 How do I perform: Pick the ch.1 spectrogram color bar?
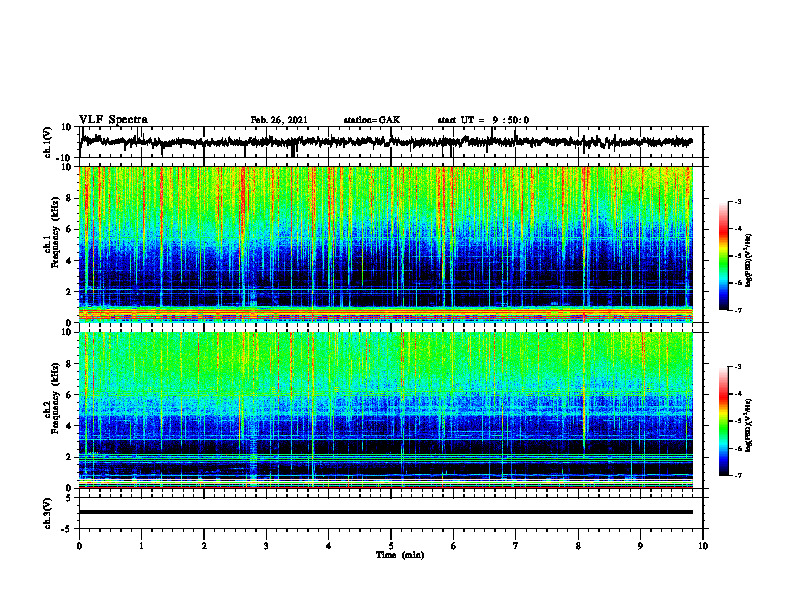(x=724, y=256)
